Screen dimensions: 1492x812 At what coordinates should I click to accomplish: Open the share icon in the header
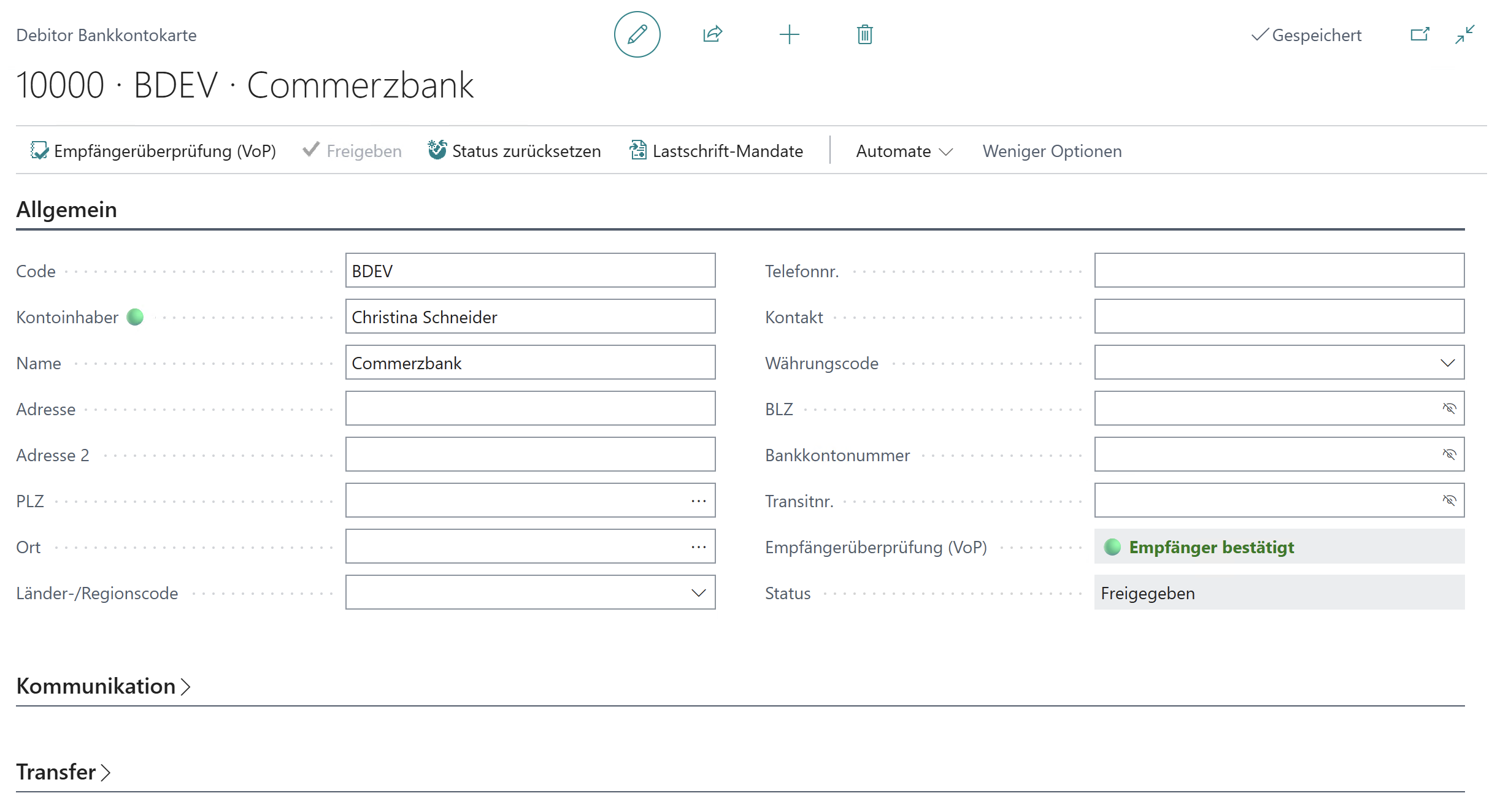pyautogui.click(x=712, y=34)
